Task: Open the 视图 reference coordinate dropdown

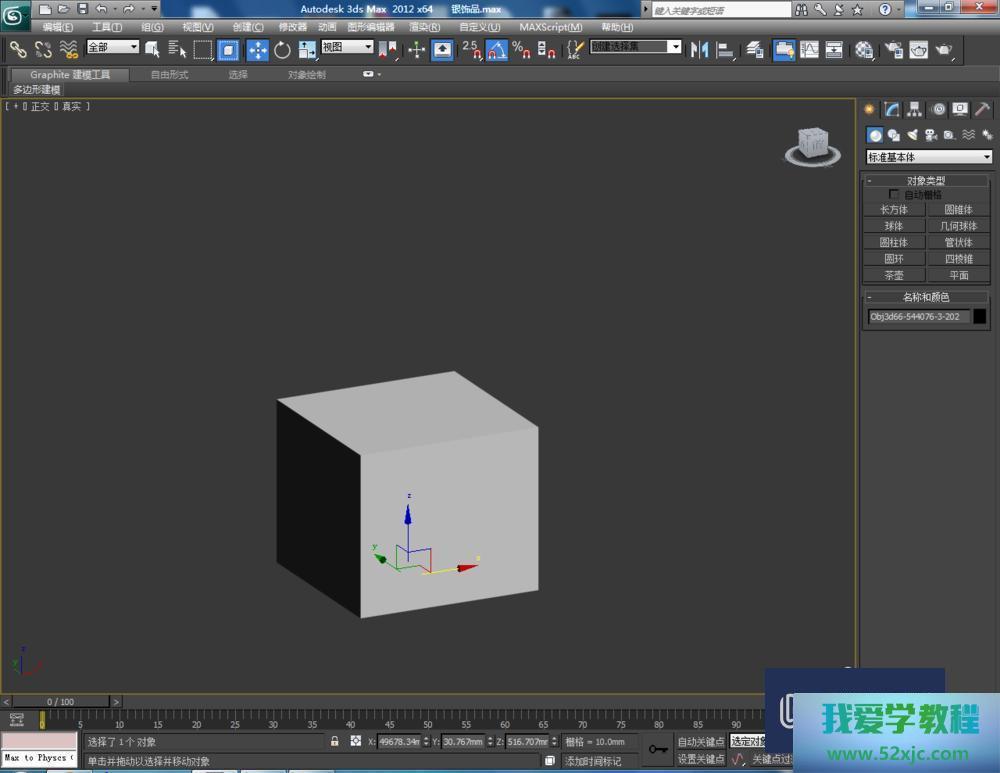Action: point(347,47)
